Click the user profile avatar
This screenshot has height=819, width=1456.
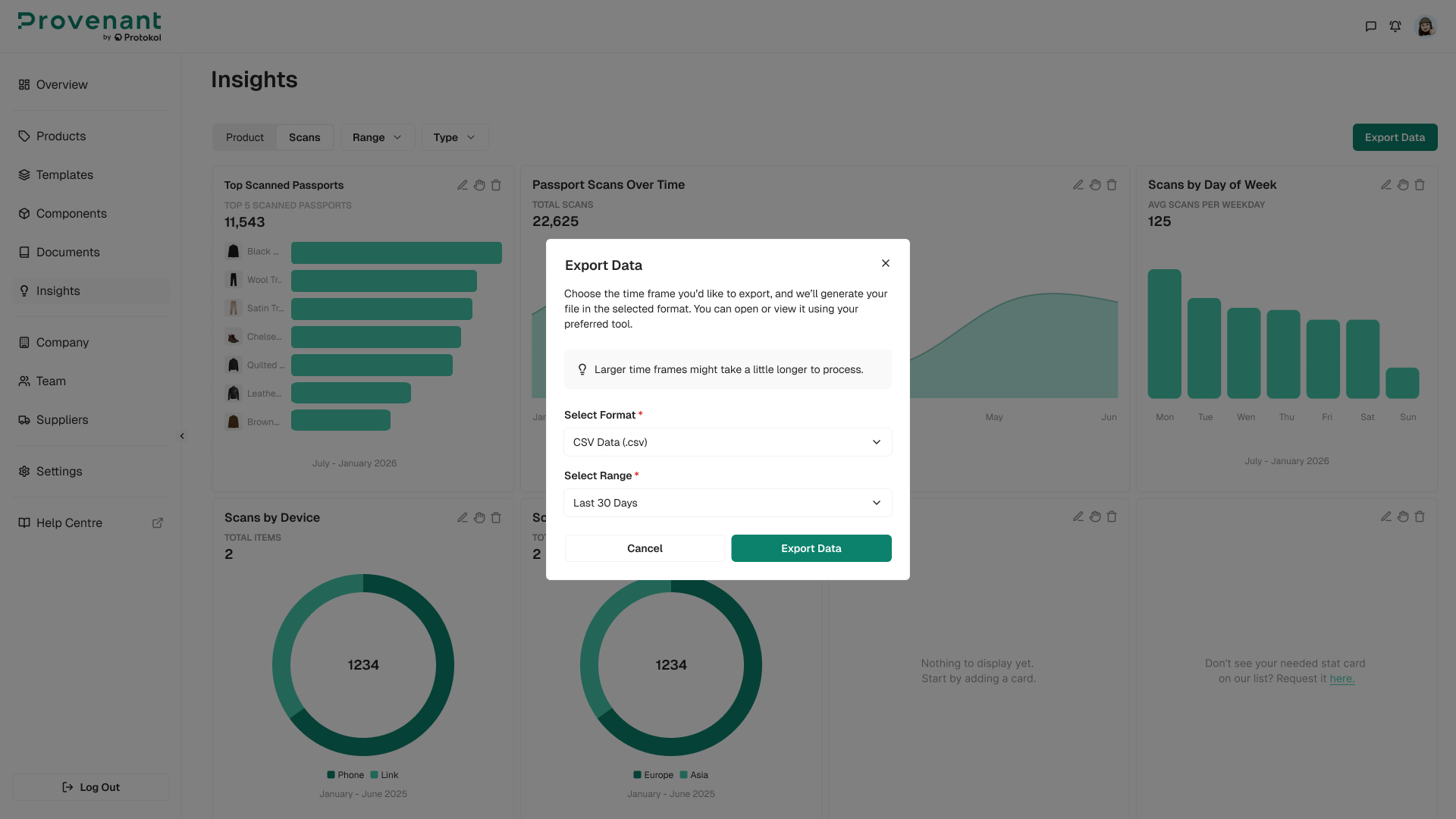(x=1426, y=27)
